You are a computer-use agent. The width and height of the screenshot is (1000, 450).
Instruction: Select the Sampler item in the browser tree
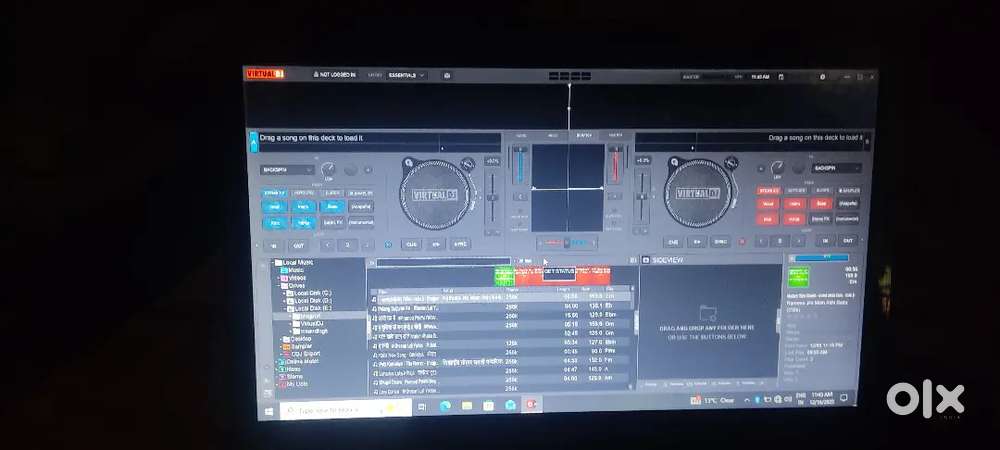tap(297, 346)
